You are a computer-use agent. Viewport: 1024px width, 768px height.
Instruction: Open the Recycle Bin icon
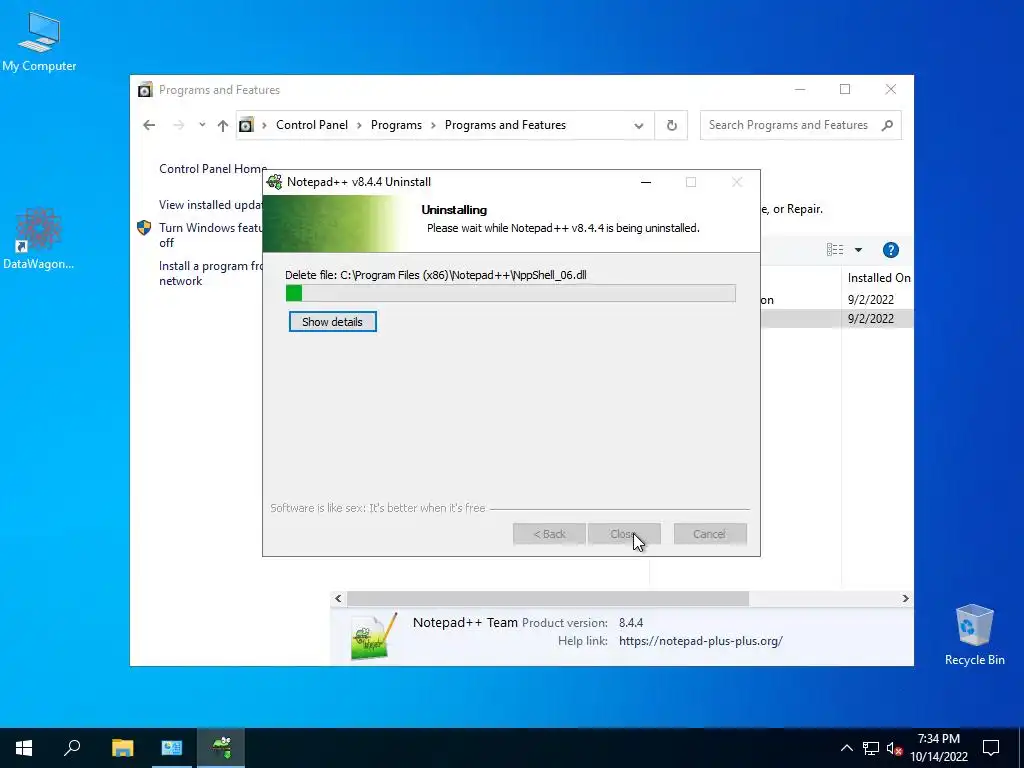click(974, 635)
